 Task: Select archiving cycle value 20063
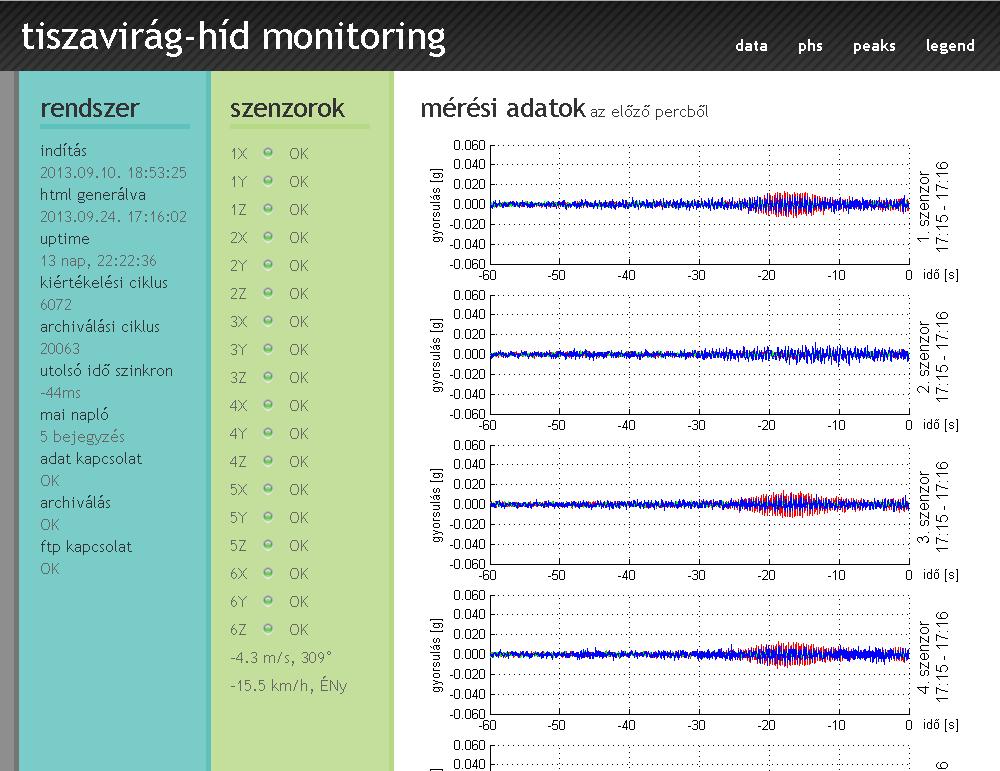pyautogui.click(x=60, y=349)
